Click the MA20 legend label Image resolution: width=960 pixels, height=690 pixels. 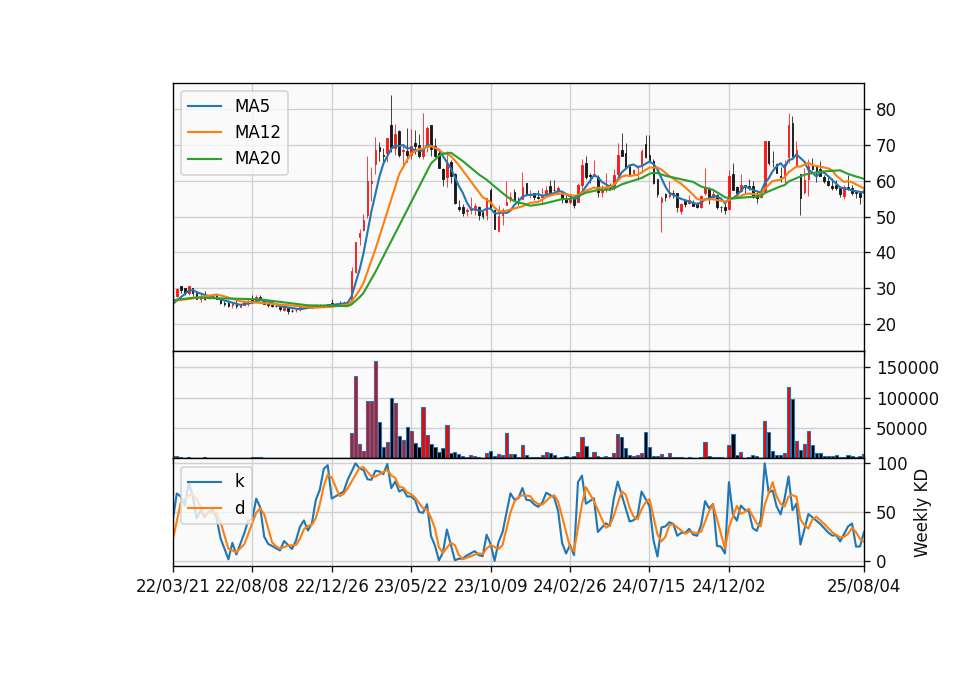(x=257, y=158)
